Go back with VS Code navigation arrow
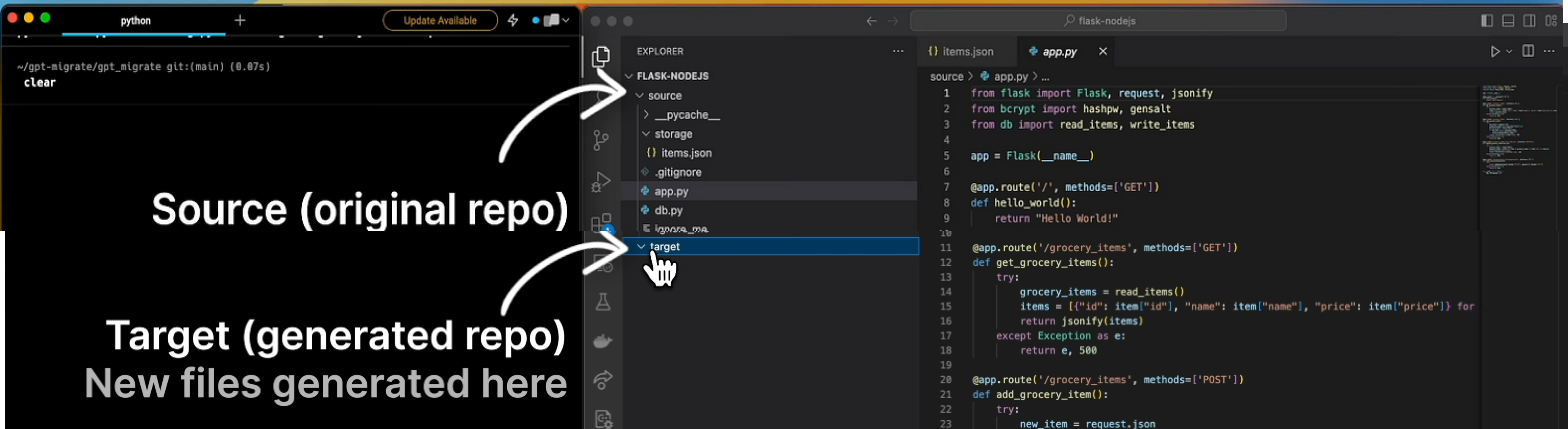1568x429 pixels. [x=871, y=21]
